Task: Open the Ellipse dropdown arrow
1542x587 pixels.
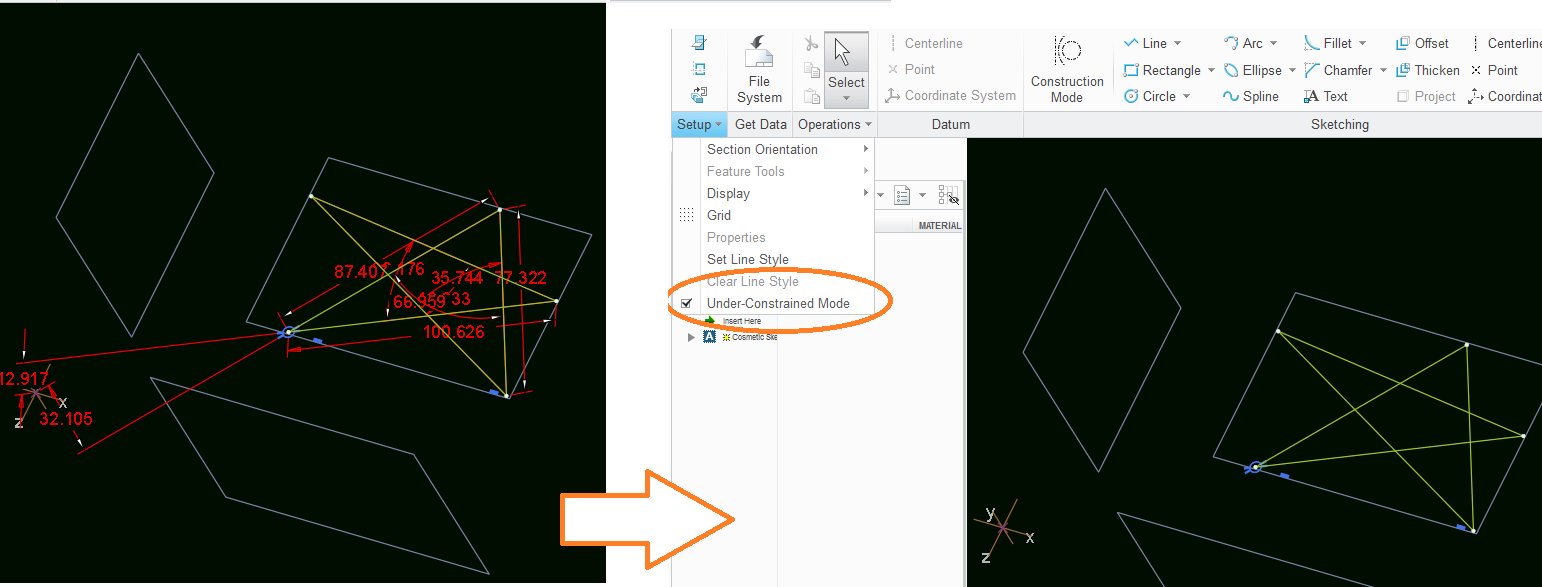Action: (x=1292, y=70)
